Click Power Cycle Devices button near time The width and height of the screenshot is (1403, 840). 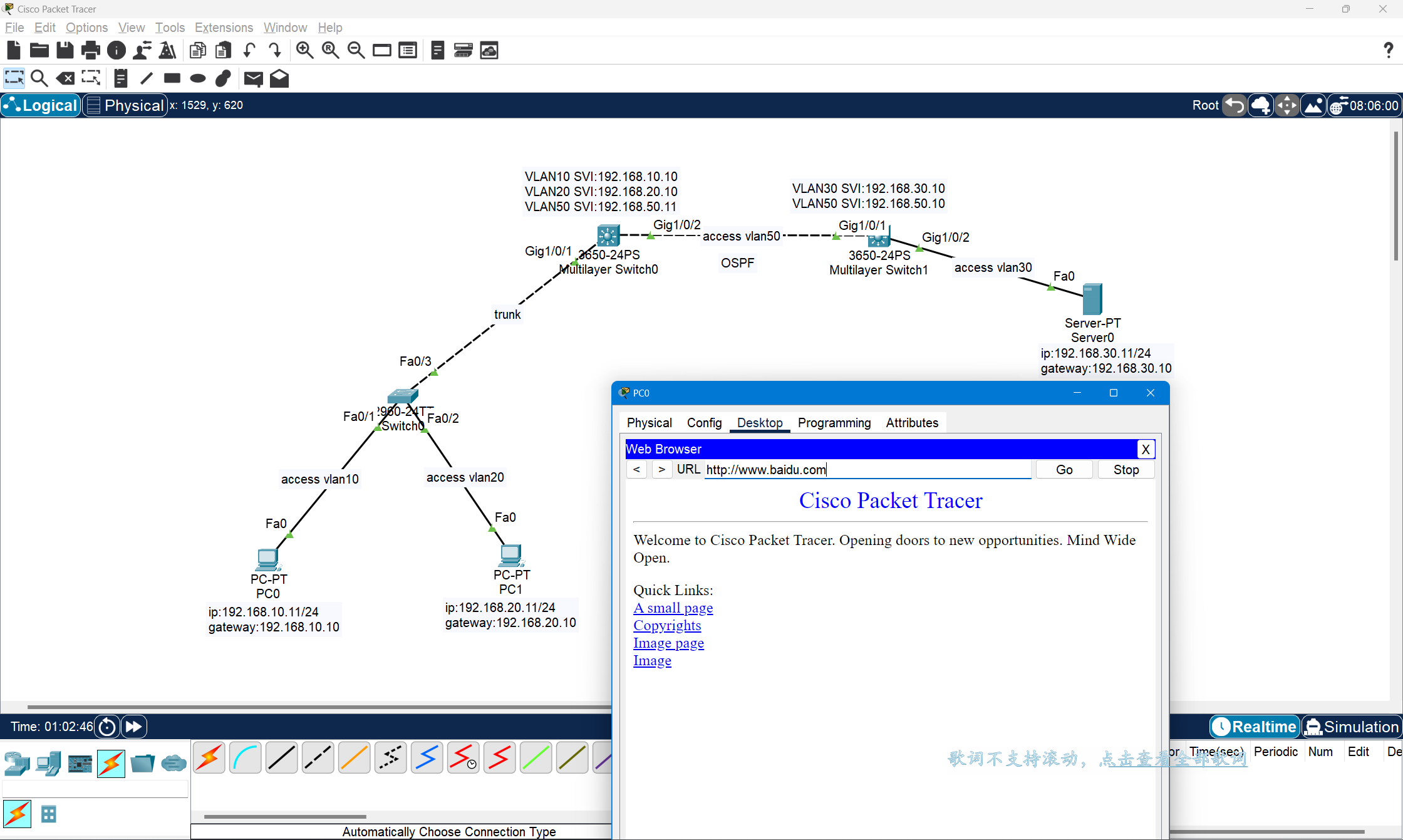coord(107,727)
